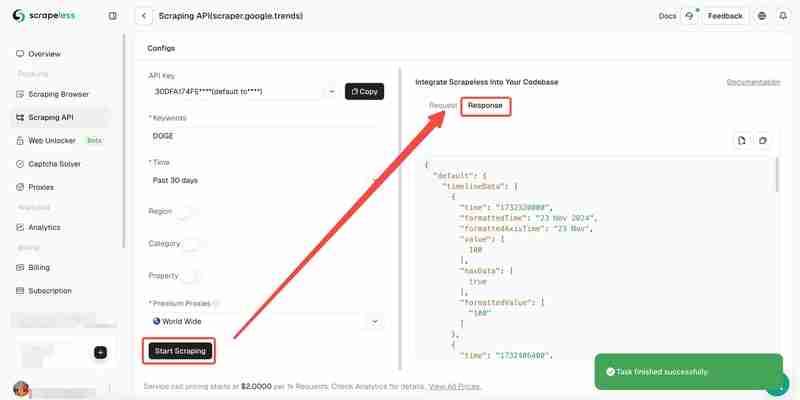Open the Docs button in the header

tap(667, 16)
